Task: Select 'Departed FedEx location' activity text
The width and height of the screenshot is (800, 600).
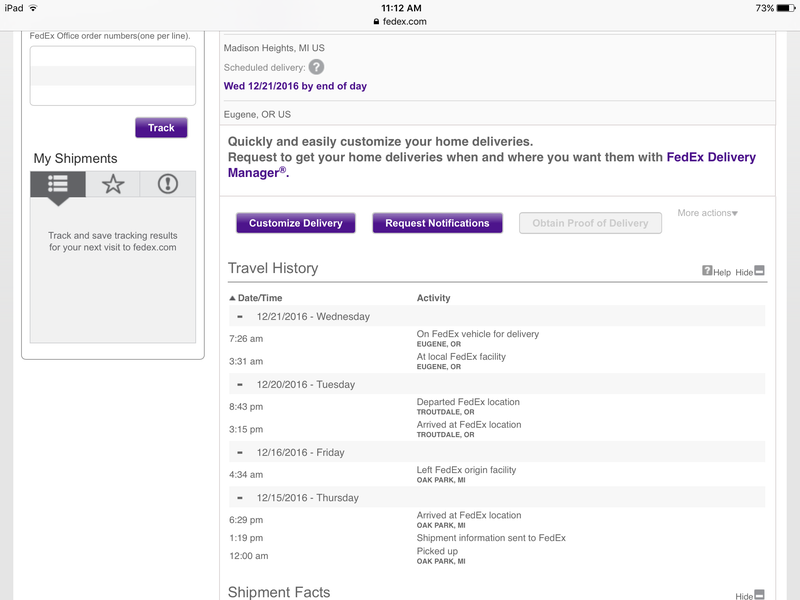Action: coord(468,402)
